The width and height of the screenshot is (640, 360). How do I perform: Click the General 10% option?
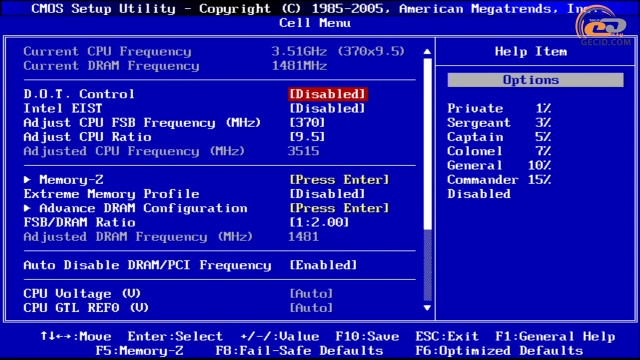(x=499, y=166)
